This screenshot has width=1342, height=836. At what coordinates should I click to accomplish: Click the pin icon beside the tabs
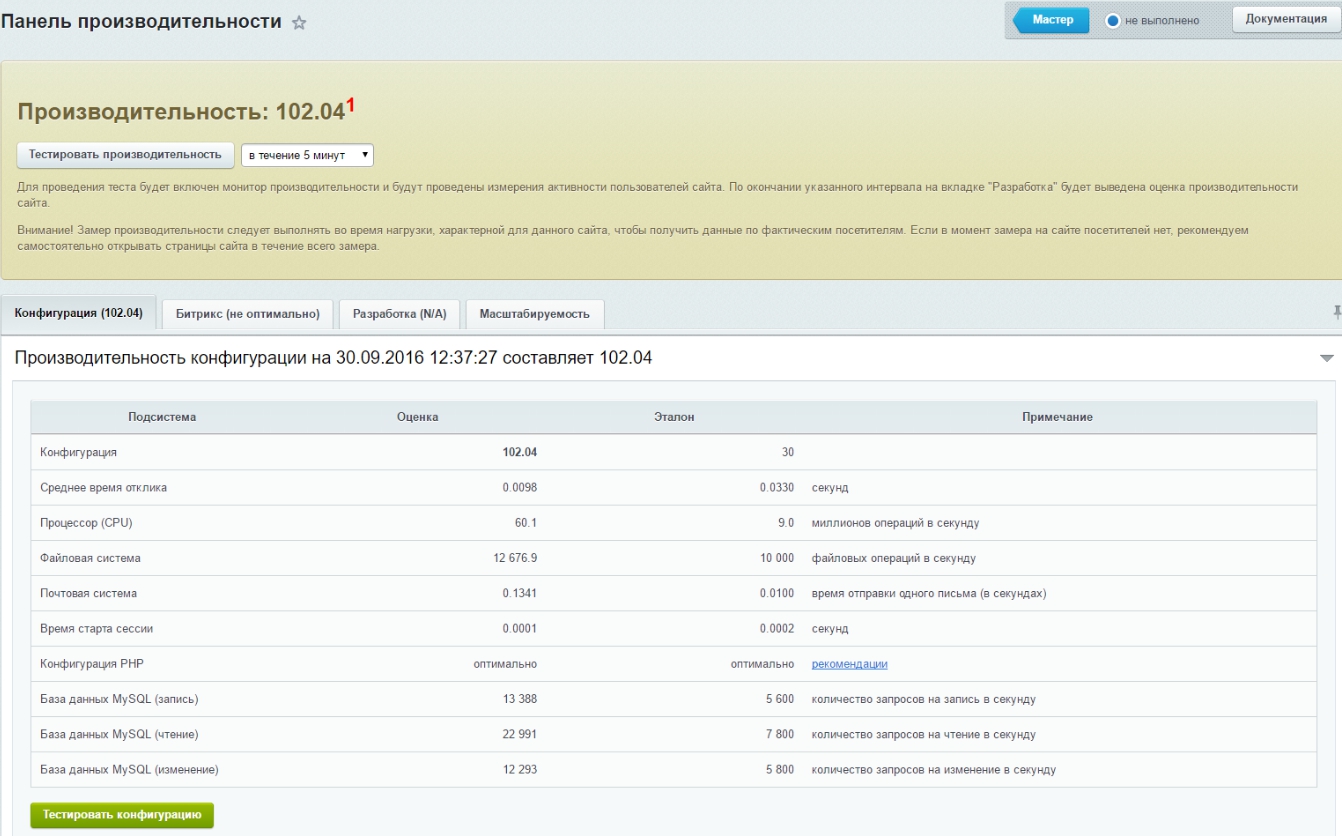(x=1336, y=313)
